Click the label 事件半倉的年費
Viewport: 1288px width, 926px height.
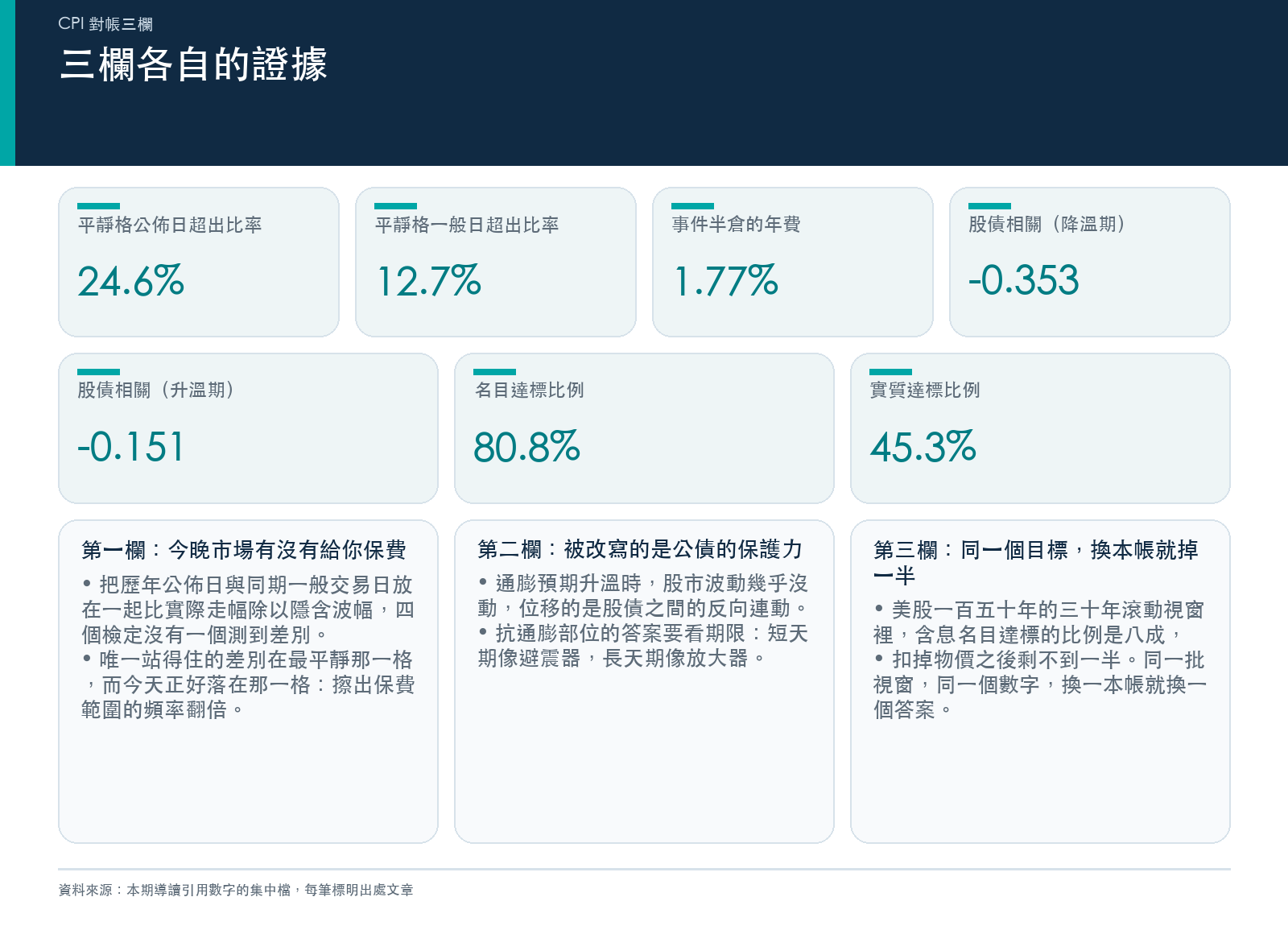point(736,225)
